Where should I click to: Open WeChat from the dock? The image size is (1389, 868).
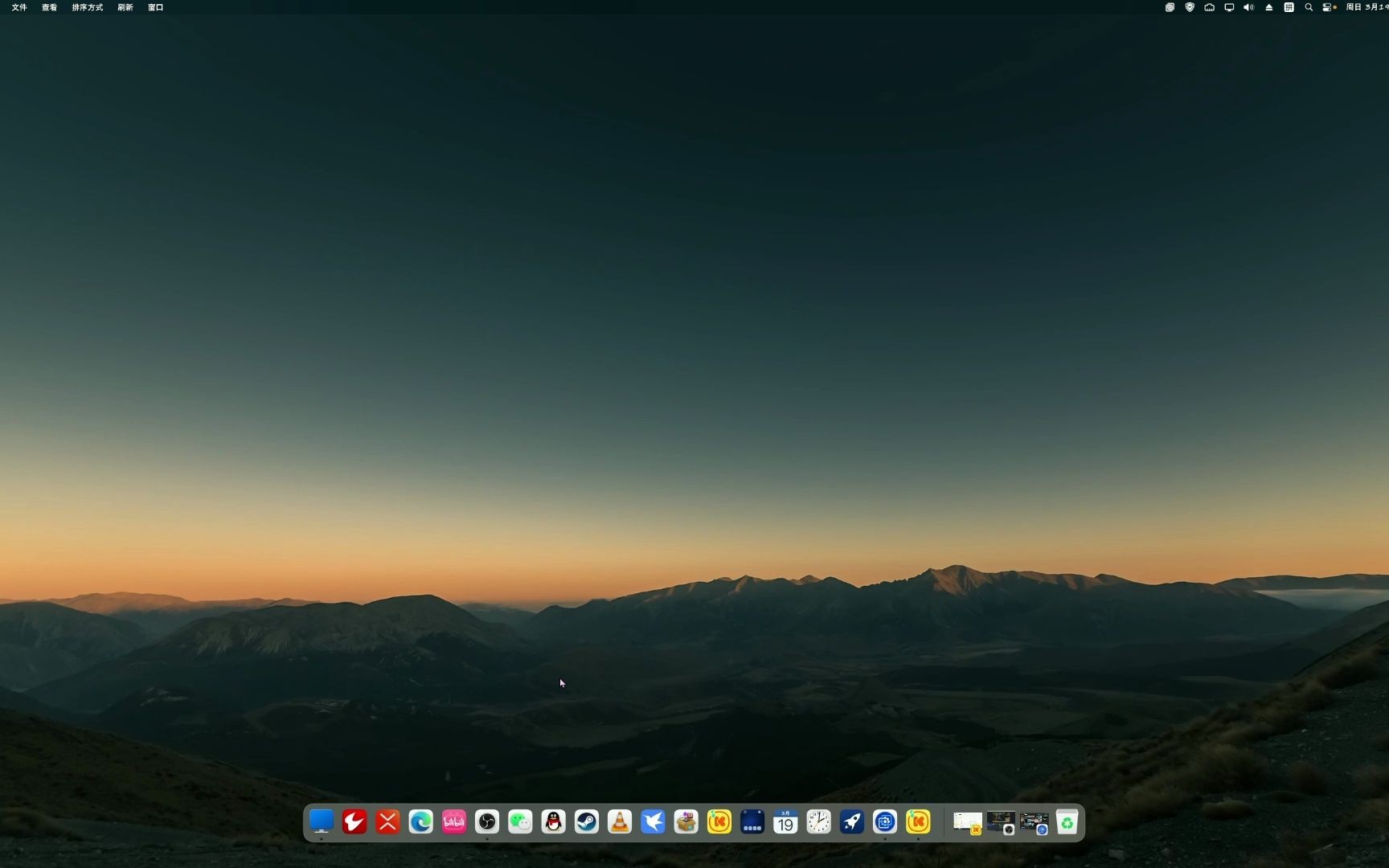(519, 822)
